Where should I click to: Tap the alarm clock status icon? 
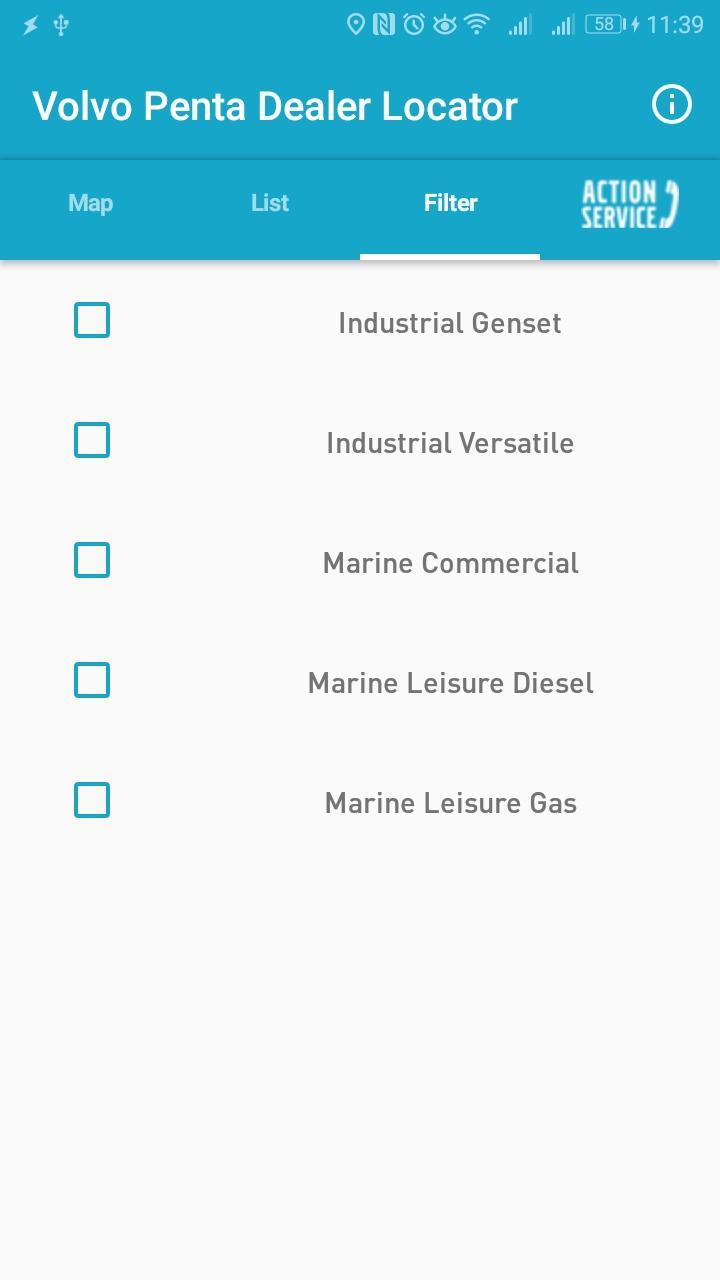(414, 25)
